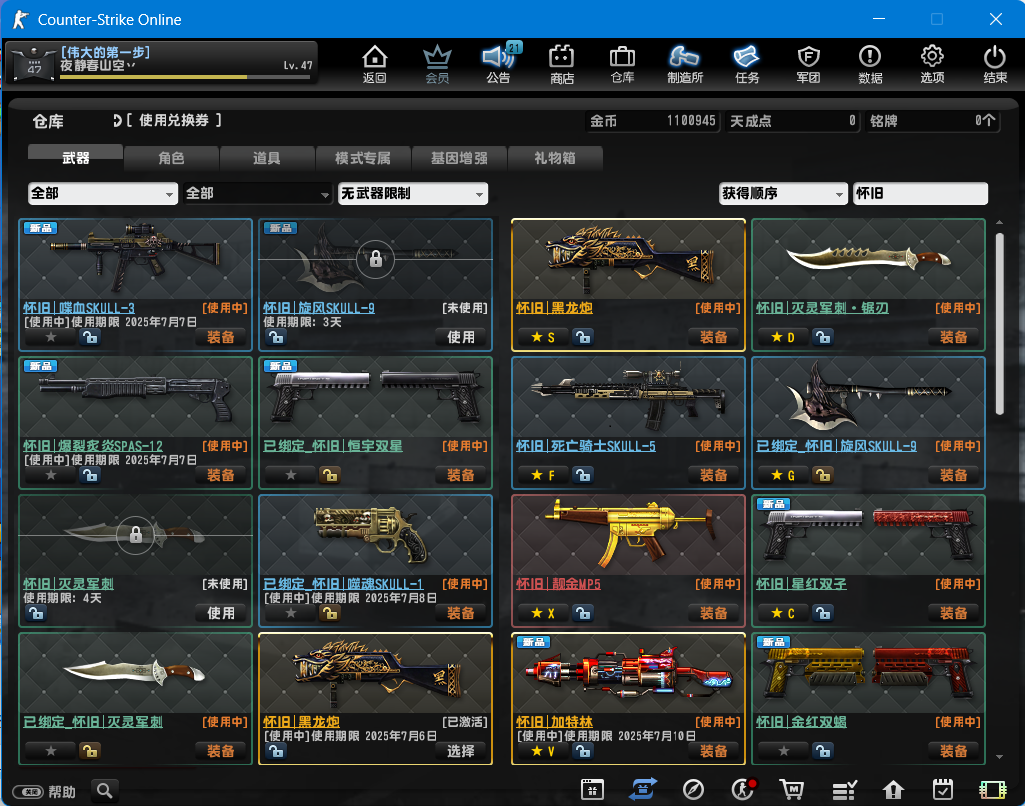
Task: Click the 结束 power icon
Action: tap(995, 64)
